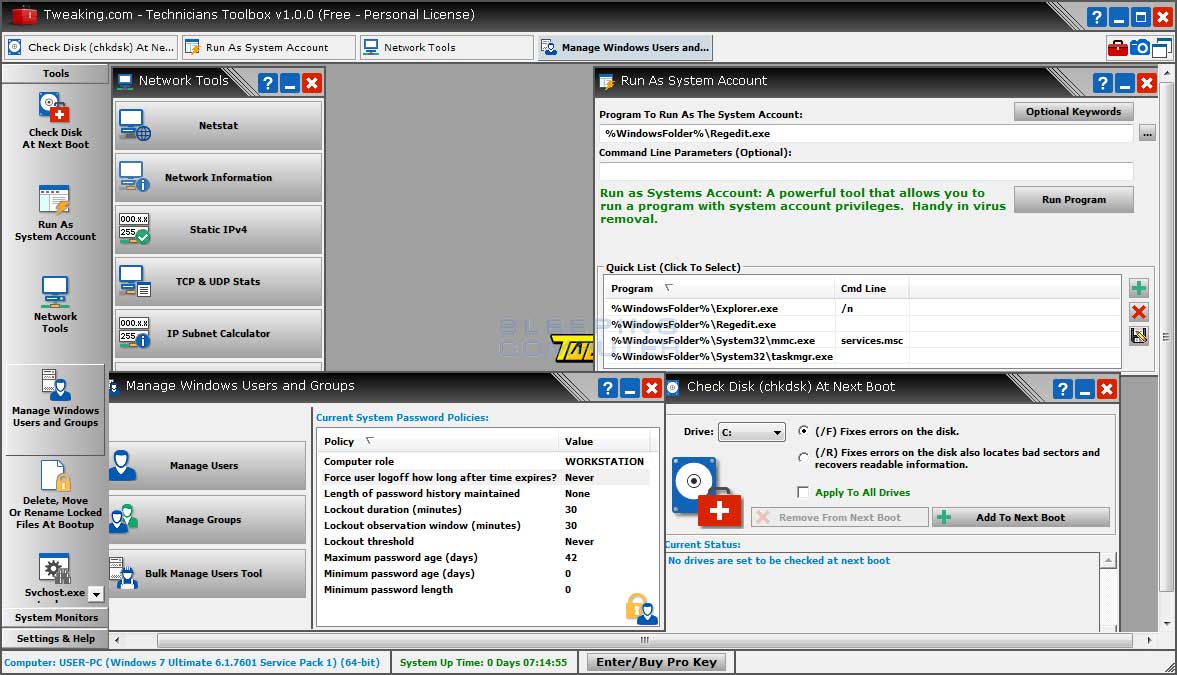The height and width of the screenshot is (675, 1177).
Task: Open Network Tools in the sidebar
Action: click(55, 305)
